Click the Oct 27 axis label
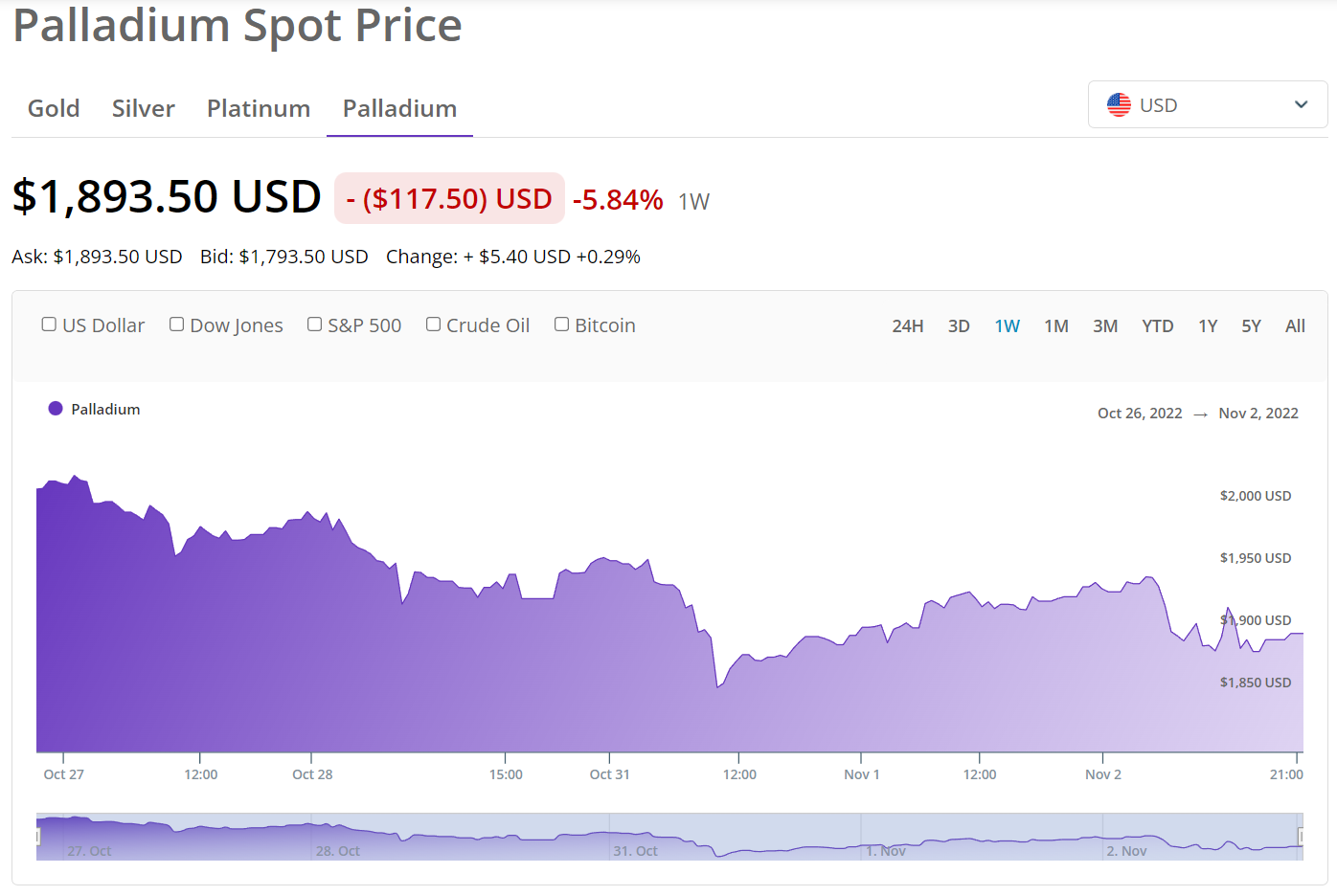The image size is (1337, 896). (x=63, y=774)
